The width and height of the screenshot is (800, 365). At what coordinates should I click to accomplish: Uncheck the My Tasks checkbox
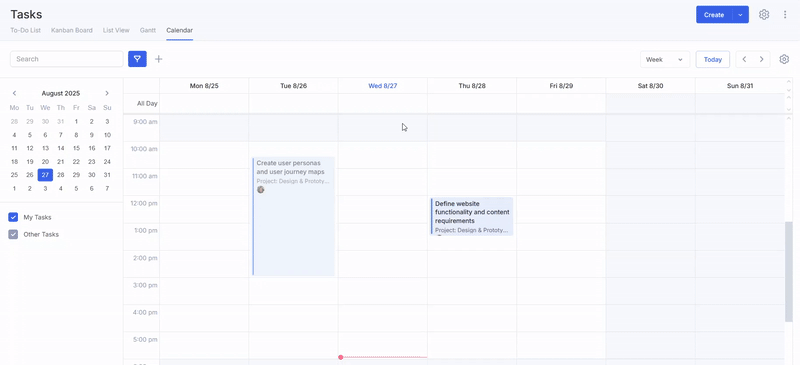[x=13, y=217]
